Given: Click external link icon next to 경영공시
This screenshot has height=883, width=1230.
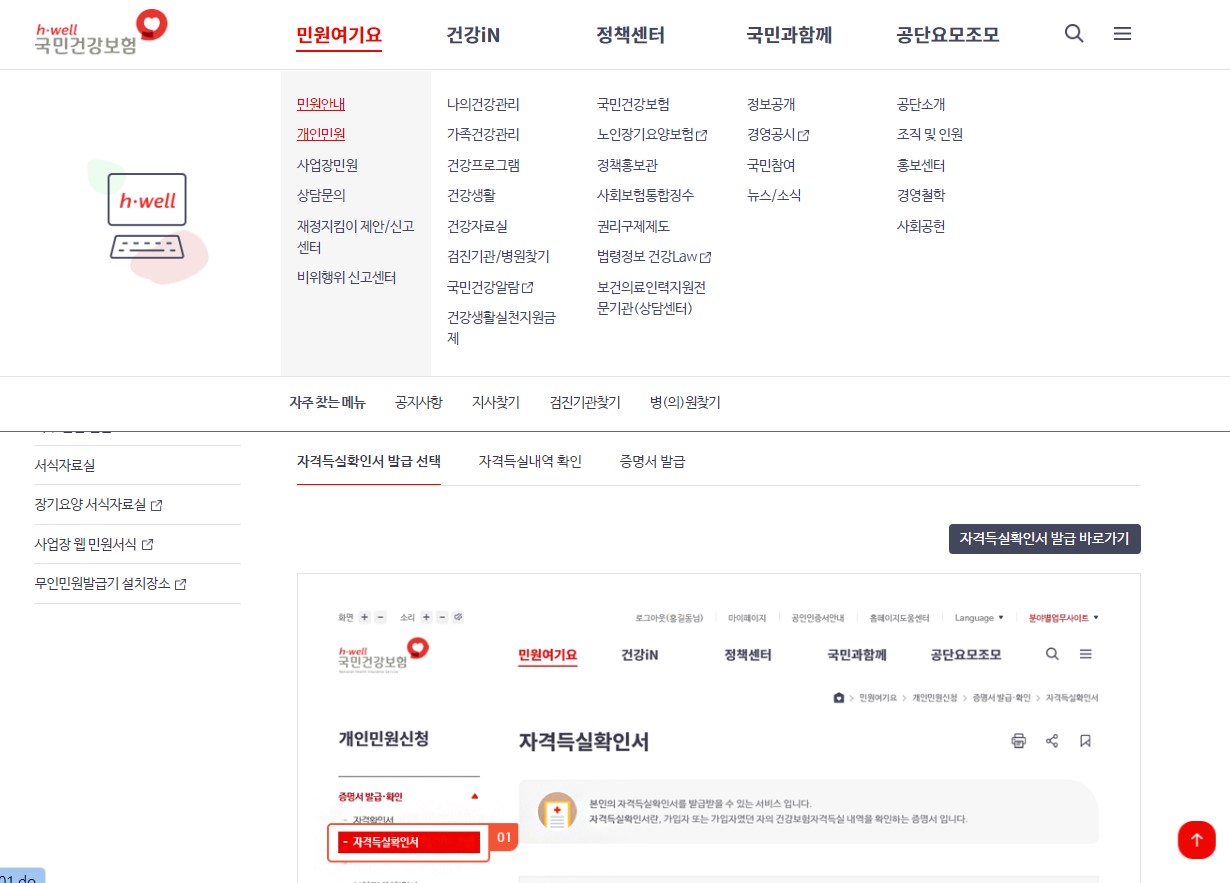Looking at the screenshot, I should point(803,135).
